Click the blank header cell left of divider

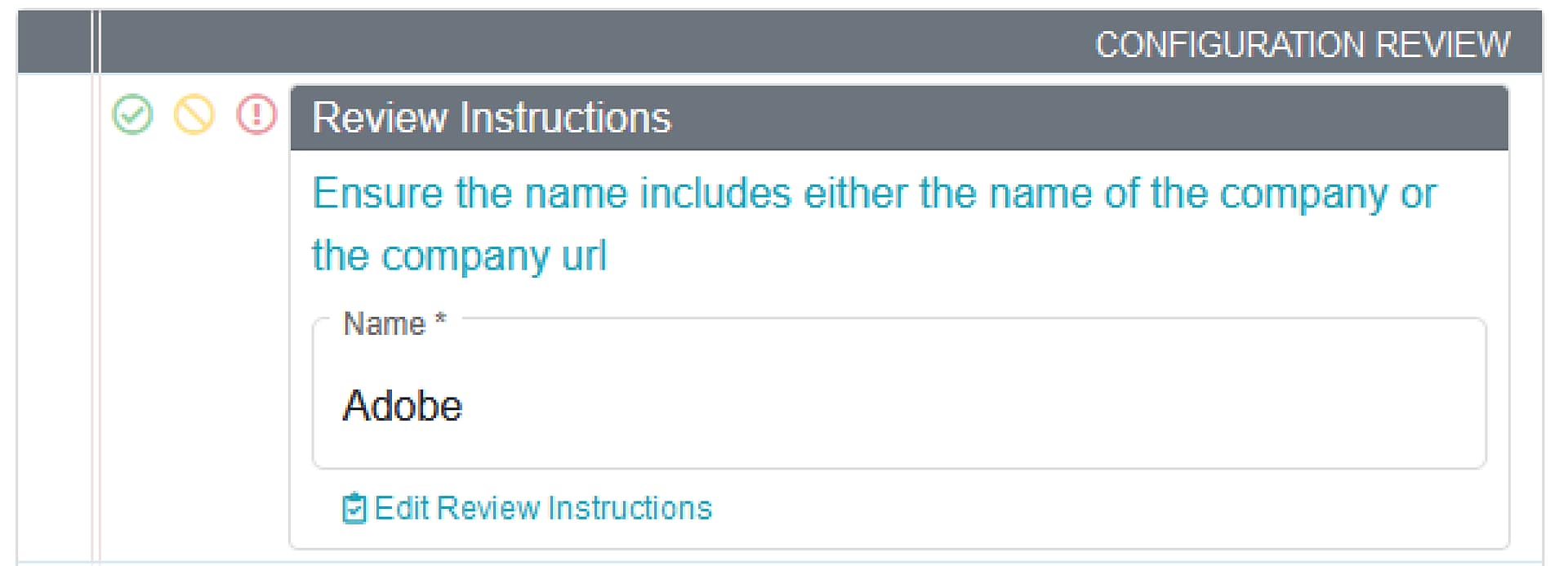[54, 42]
